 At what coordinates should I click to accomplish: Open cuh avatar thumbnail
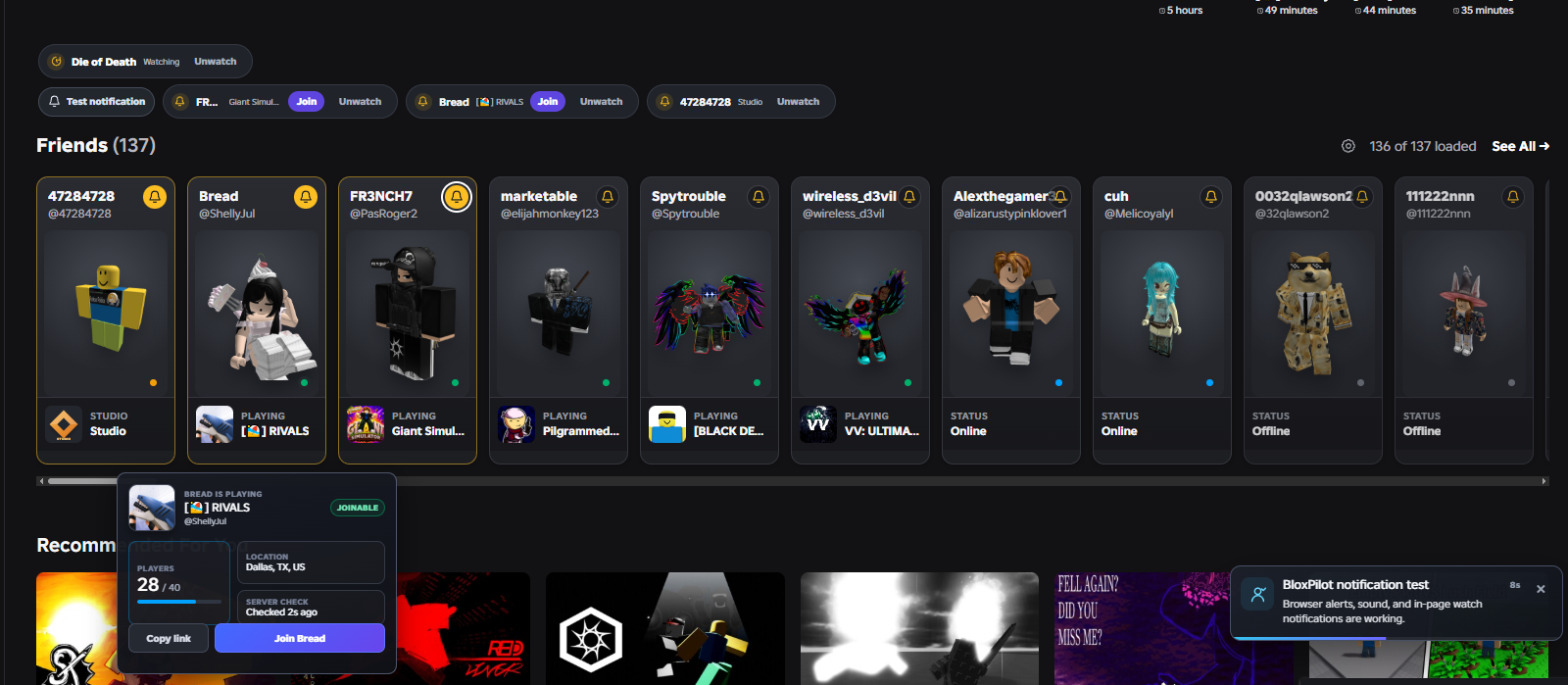coord(1162,314)
